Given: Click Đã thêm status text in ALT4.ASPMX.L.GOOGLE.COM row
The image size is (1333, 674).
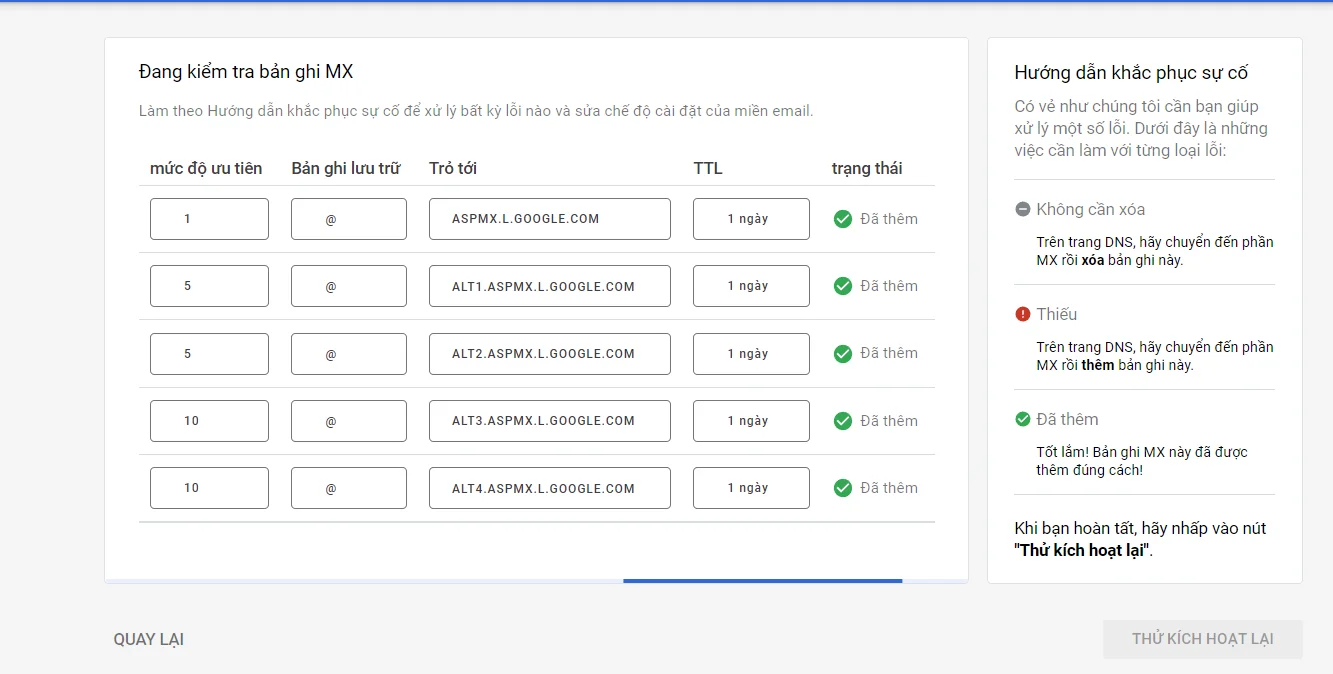Looking at the screenshot, I should click(889, 488).
